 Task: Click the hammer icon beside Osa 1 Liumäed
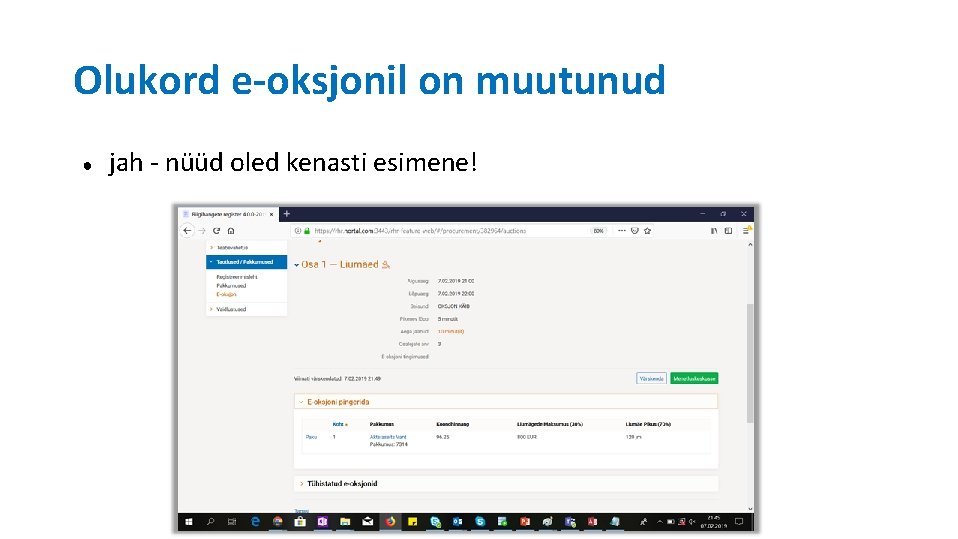pyautogui.click(x=386, y=265)
